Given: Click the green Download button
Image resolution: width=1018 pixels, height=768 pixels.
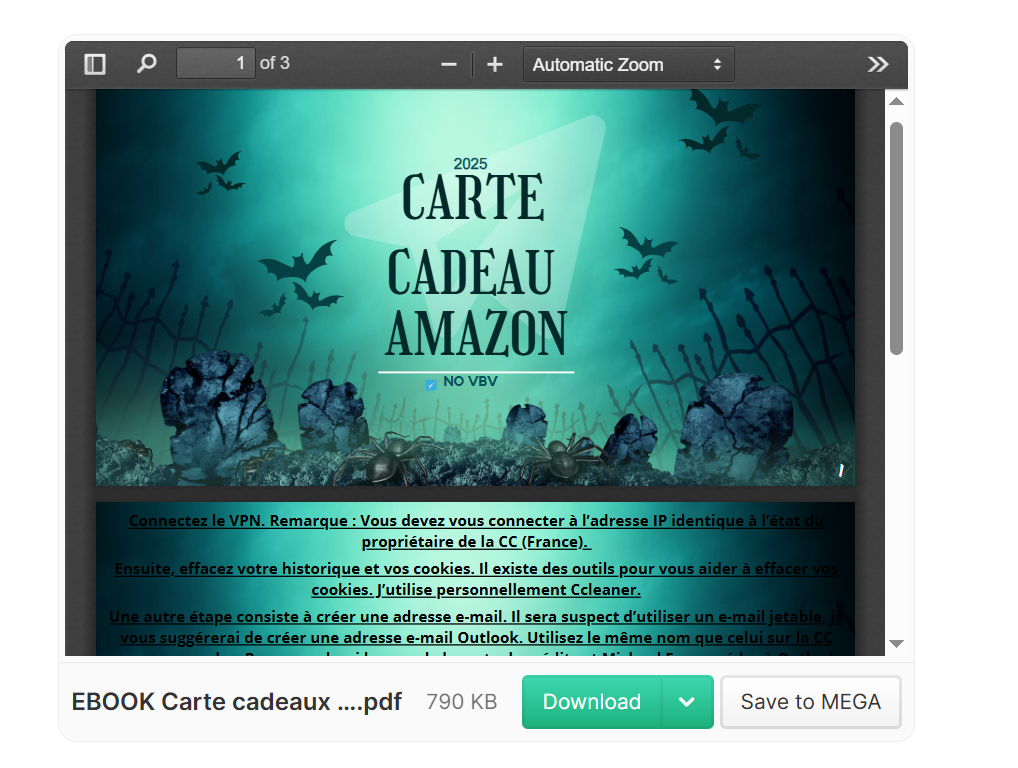Looking at the screenshot, I should tap(591, 702).
